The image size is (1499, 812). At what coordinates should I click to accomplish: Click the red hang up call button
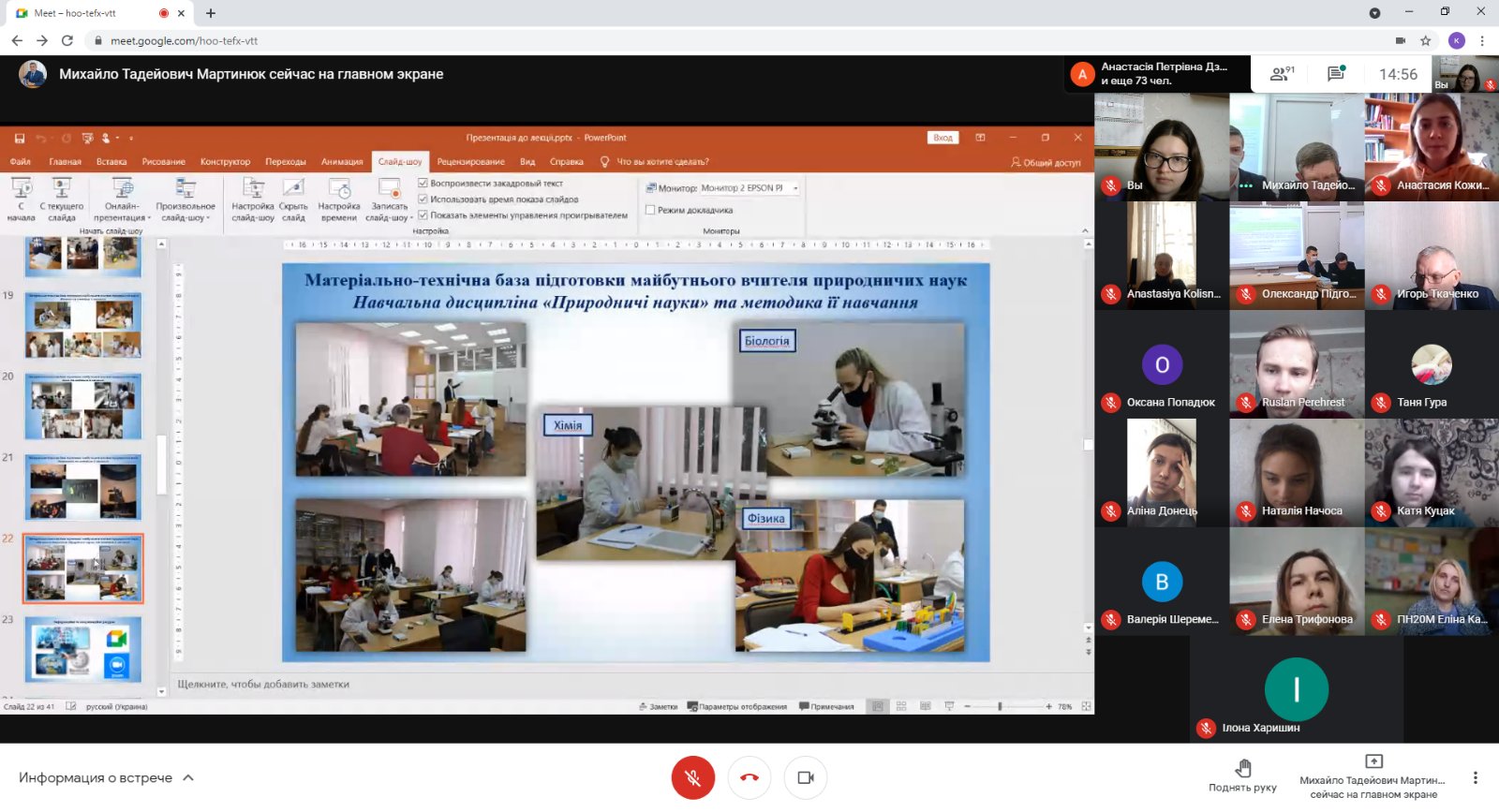pyautogui.click(x=749, y=777)
